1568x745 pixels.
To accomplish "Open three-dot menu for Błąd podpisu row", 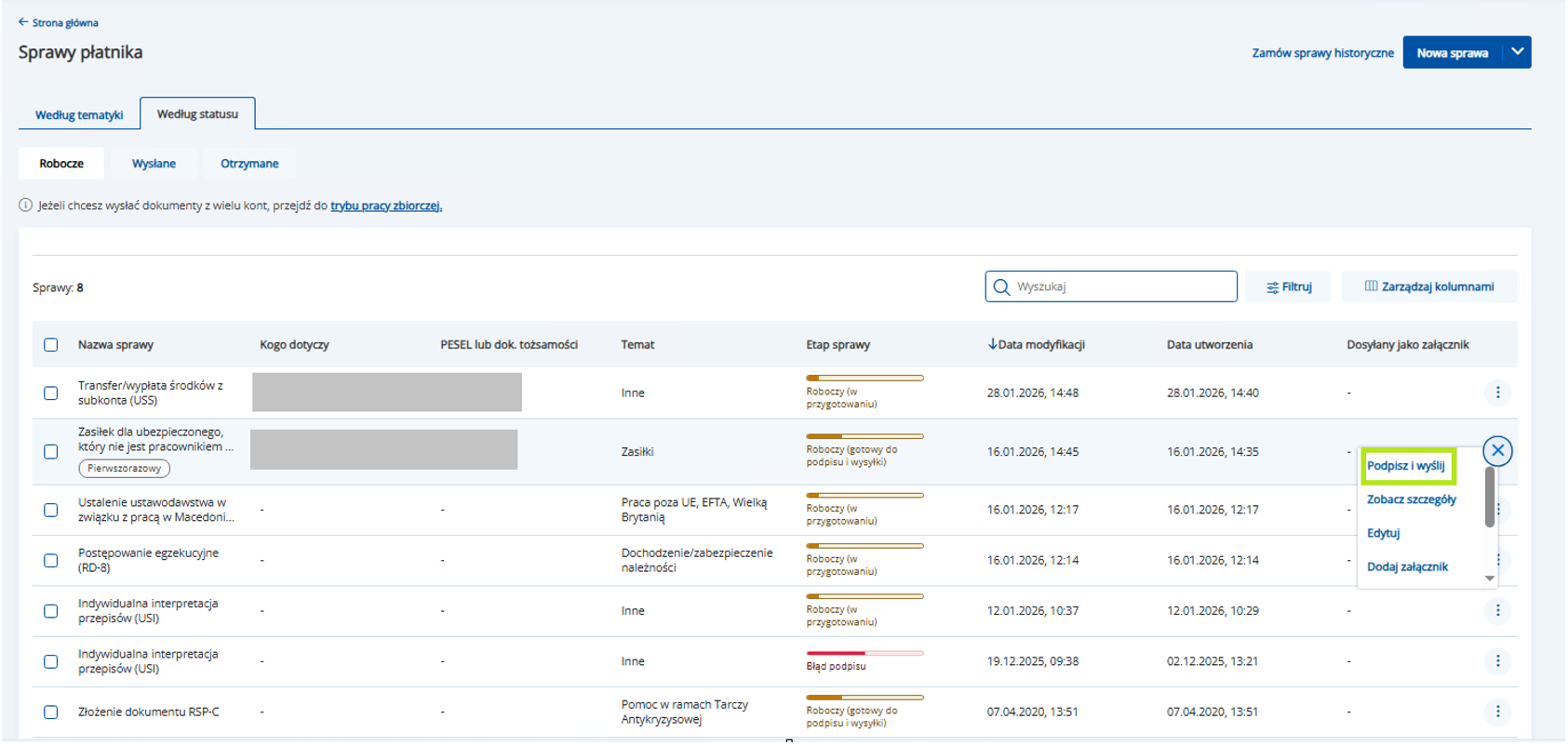I will (1497, 661).
